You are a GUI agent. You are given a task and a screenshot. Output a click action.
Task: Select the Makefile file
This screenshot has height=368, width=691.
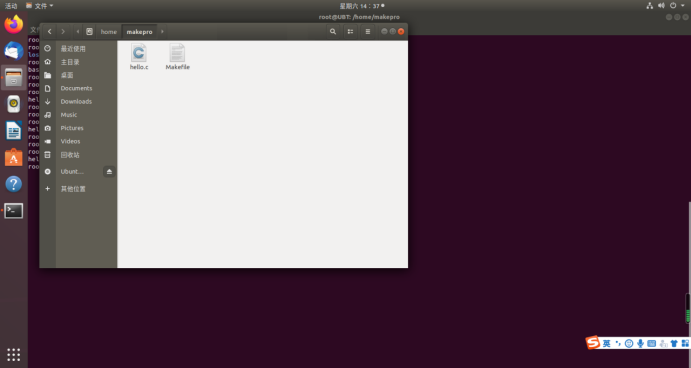pos(178,57)
